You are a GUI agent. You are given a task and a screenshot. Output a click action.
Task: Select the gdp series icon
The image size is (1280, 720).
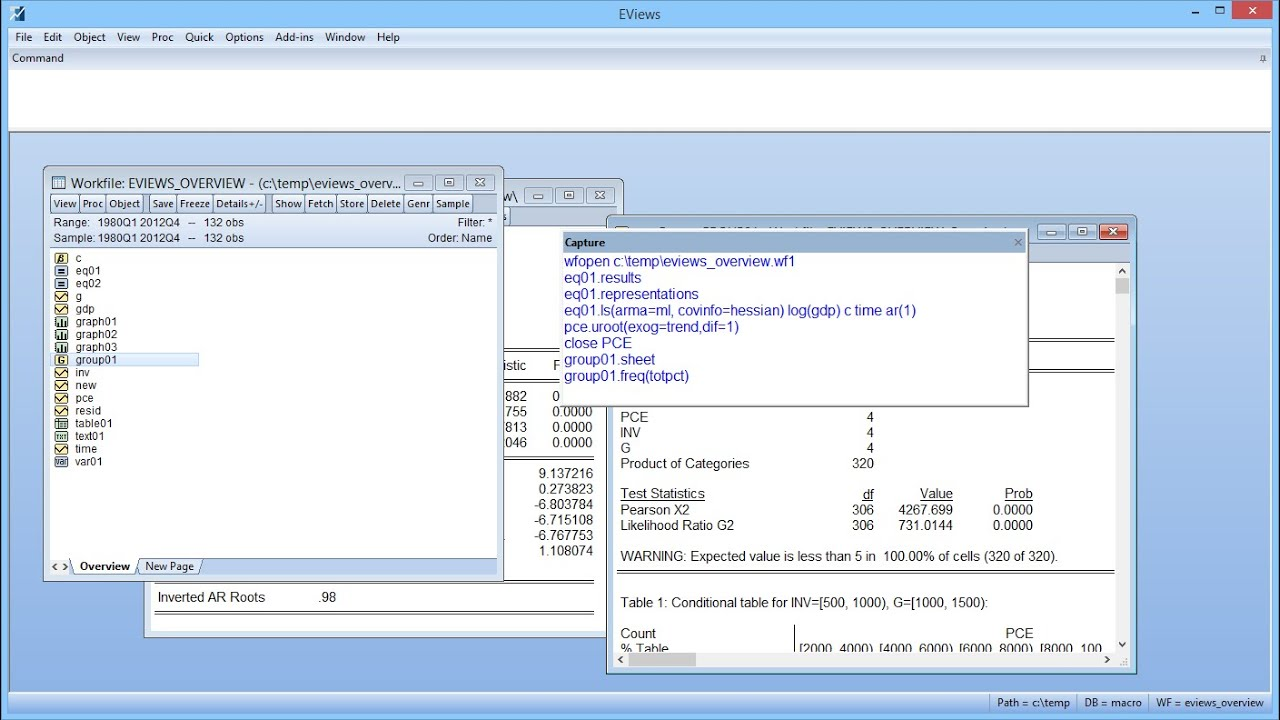coord(61,309)
